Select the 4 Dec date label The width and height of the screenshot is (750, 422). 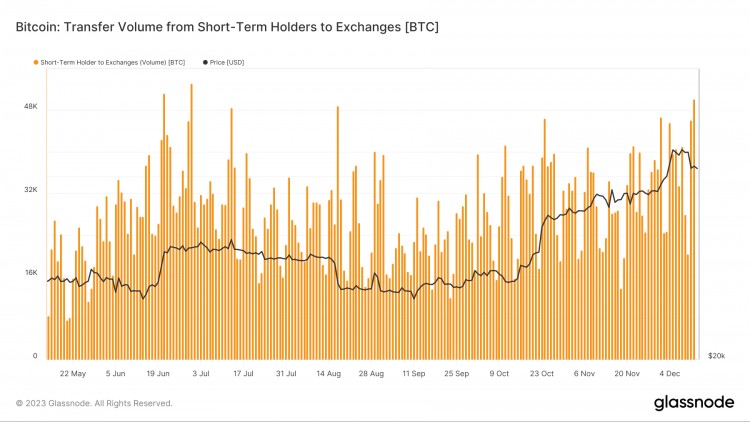pyautogui.click(x=670, y=374)
